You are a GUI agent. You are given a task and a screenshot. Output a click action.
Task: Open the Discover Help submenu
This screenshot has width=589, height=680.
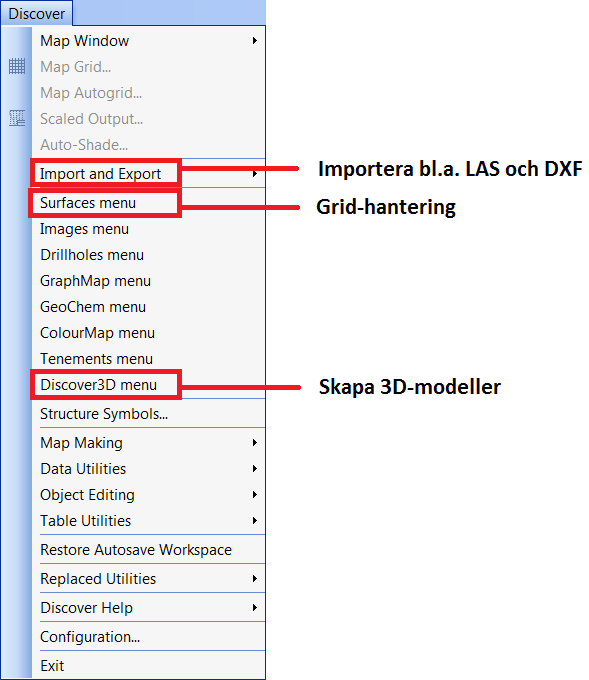point(148,608)
